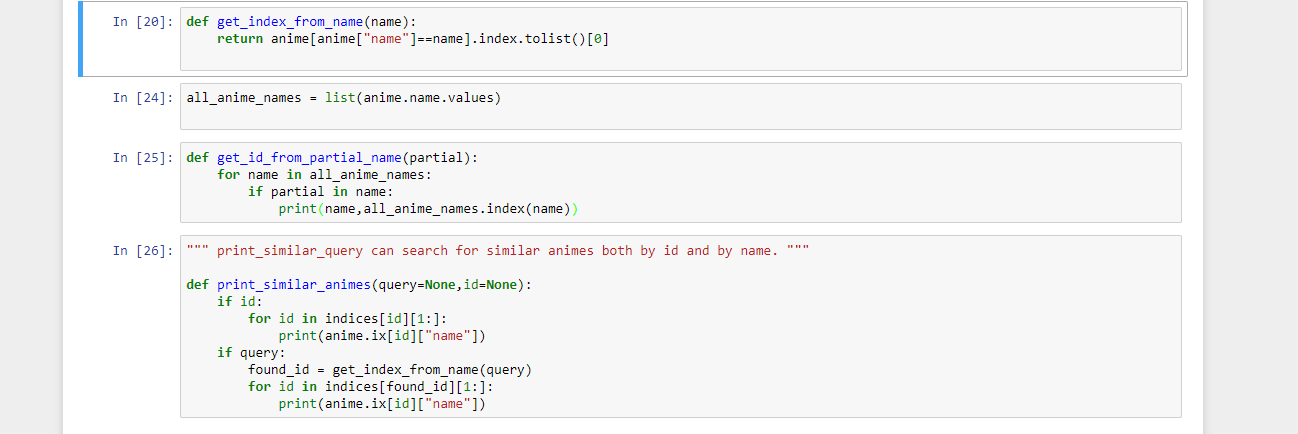The image size is (1298, 434).
Task: Click into the print_similar_animes code cell
Action: click(680, 326)
